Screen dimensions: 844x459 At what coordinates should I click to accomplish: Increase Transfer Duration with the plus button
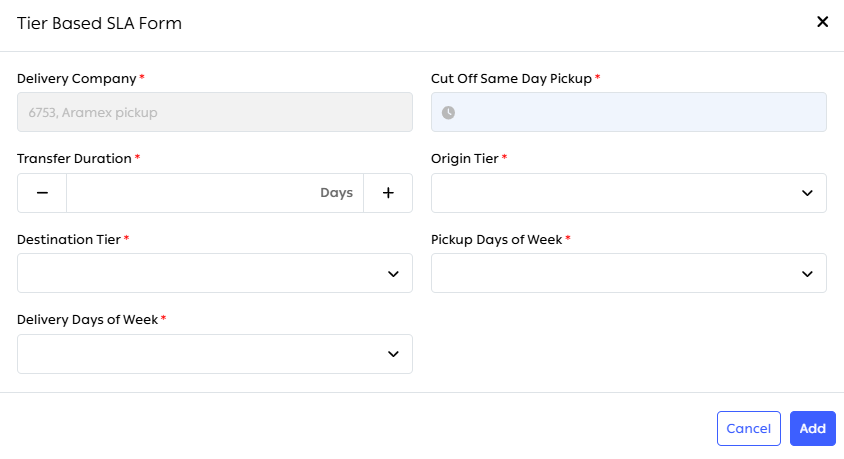(x=388, y=193)
